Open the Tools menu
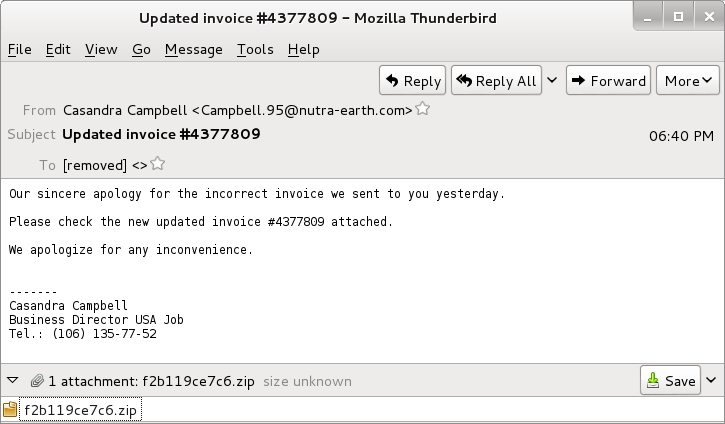This screenshot has height=424, width=725. (255, 49)
